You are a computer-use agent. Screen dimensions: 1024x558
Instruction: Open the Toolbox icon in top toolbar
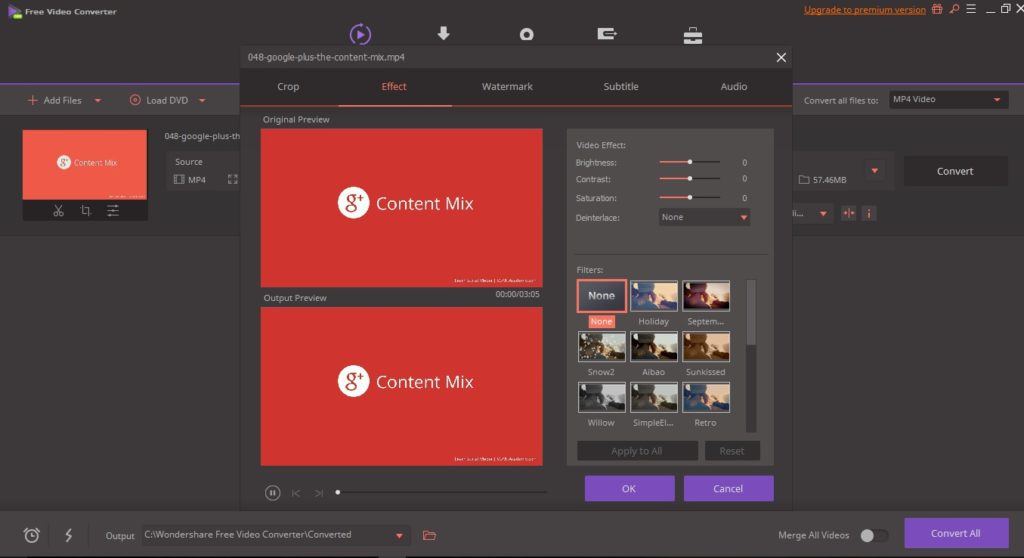pyautogui.click(x=693, y=35)
